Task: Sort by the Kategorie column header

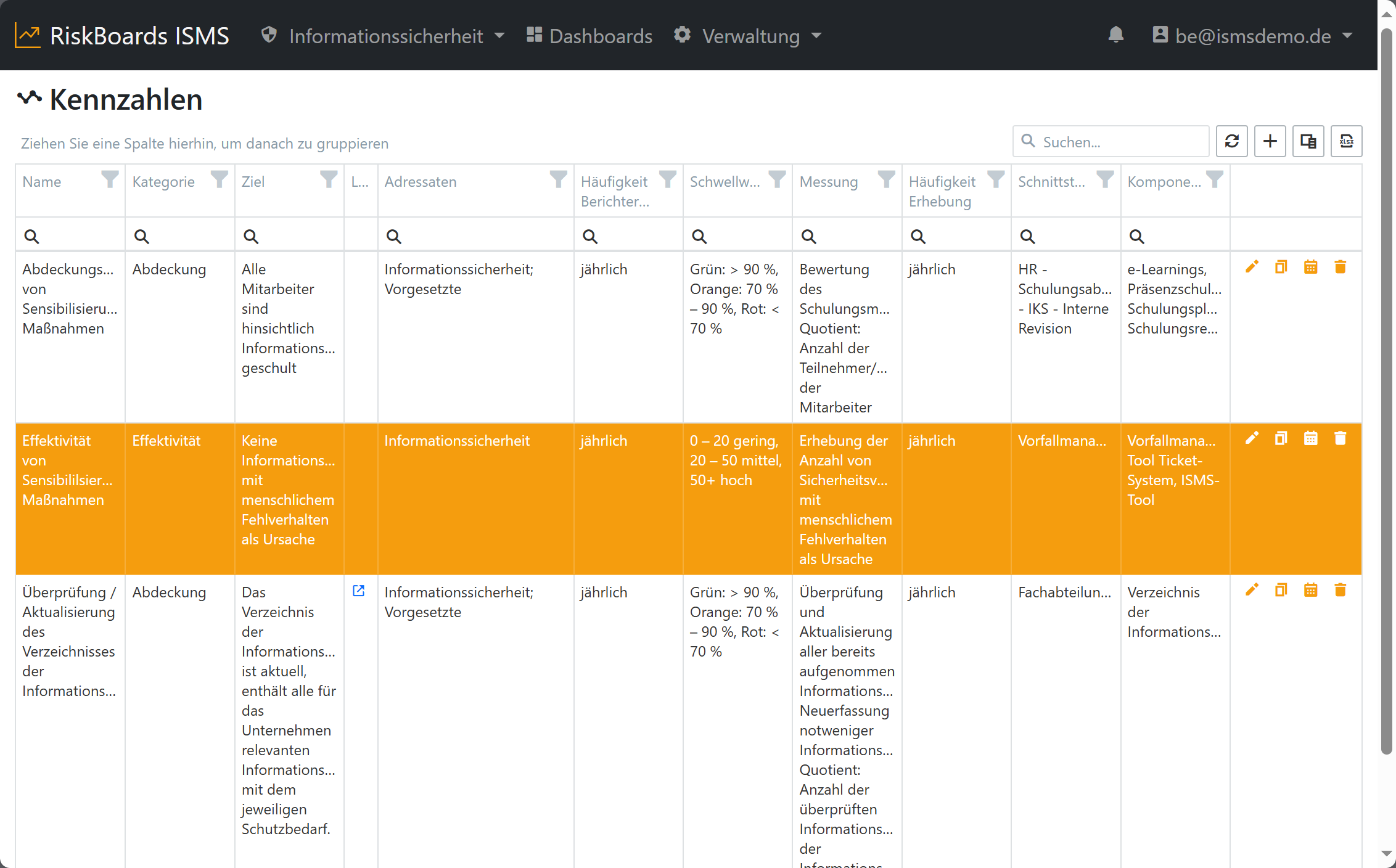Action: click(163, 182)
